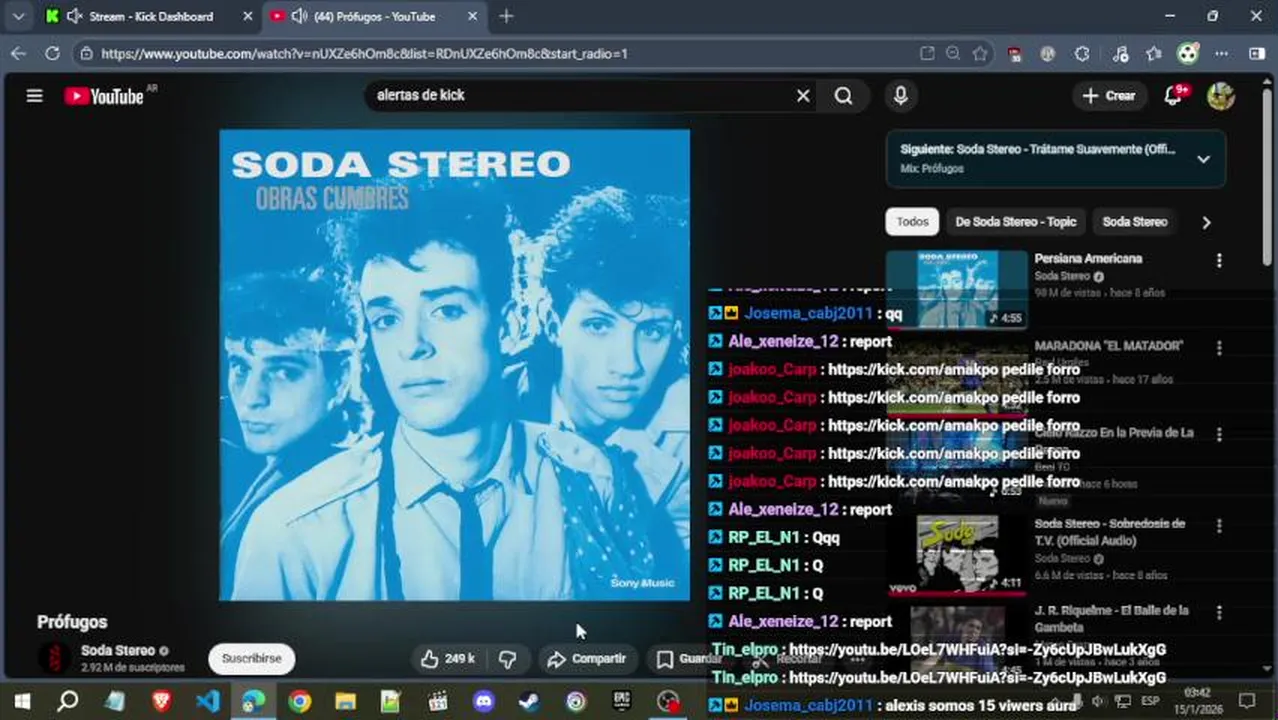
Task: Open options for El Baile de la Gambeta
Action: coord(1218,613)
